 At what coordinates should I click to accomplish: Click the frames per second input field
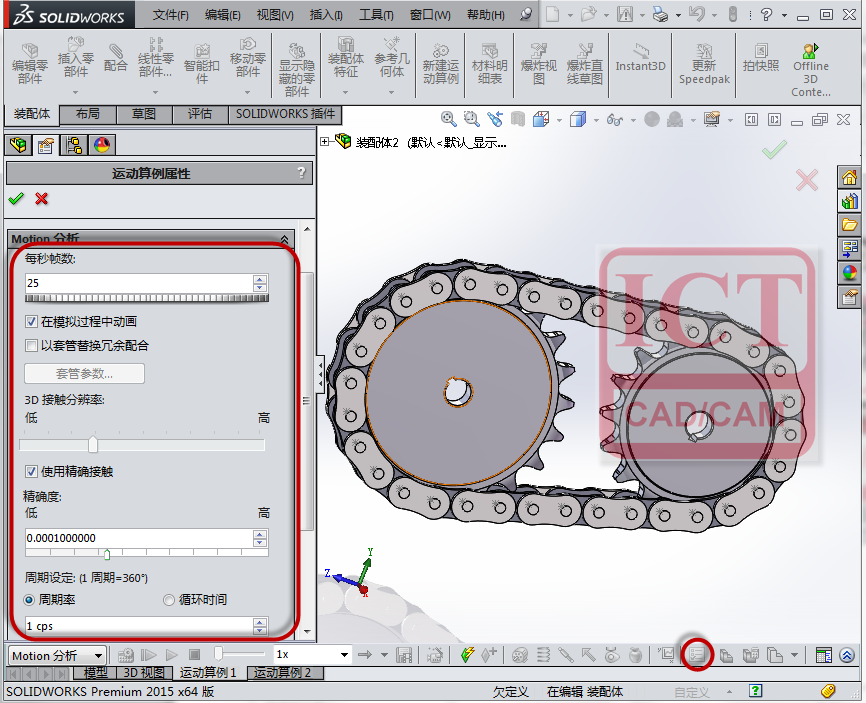(139, 283)
